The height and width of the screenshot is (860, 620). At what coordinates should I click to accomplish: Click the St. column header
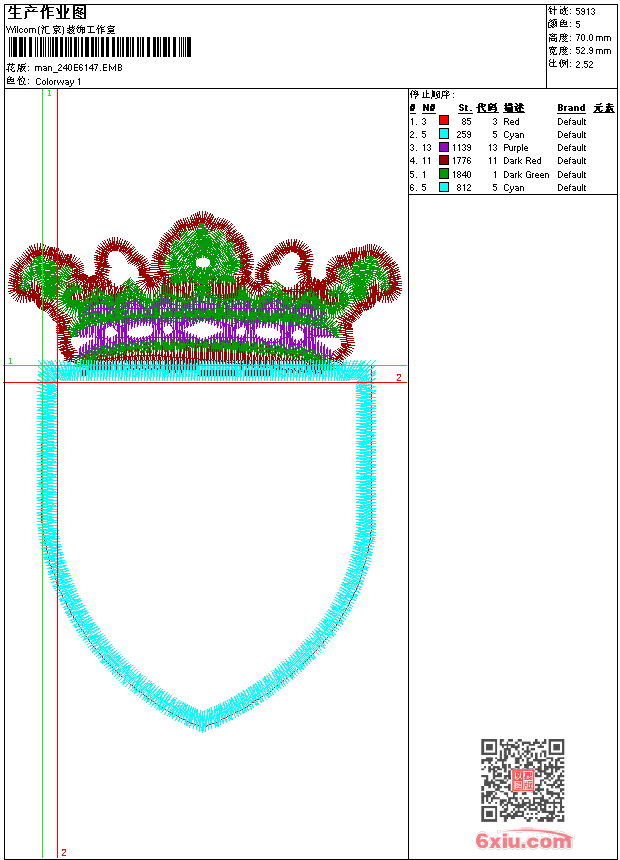464,108
